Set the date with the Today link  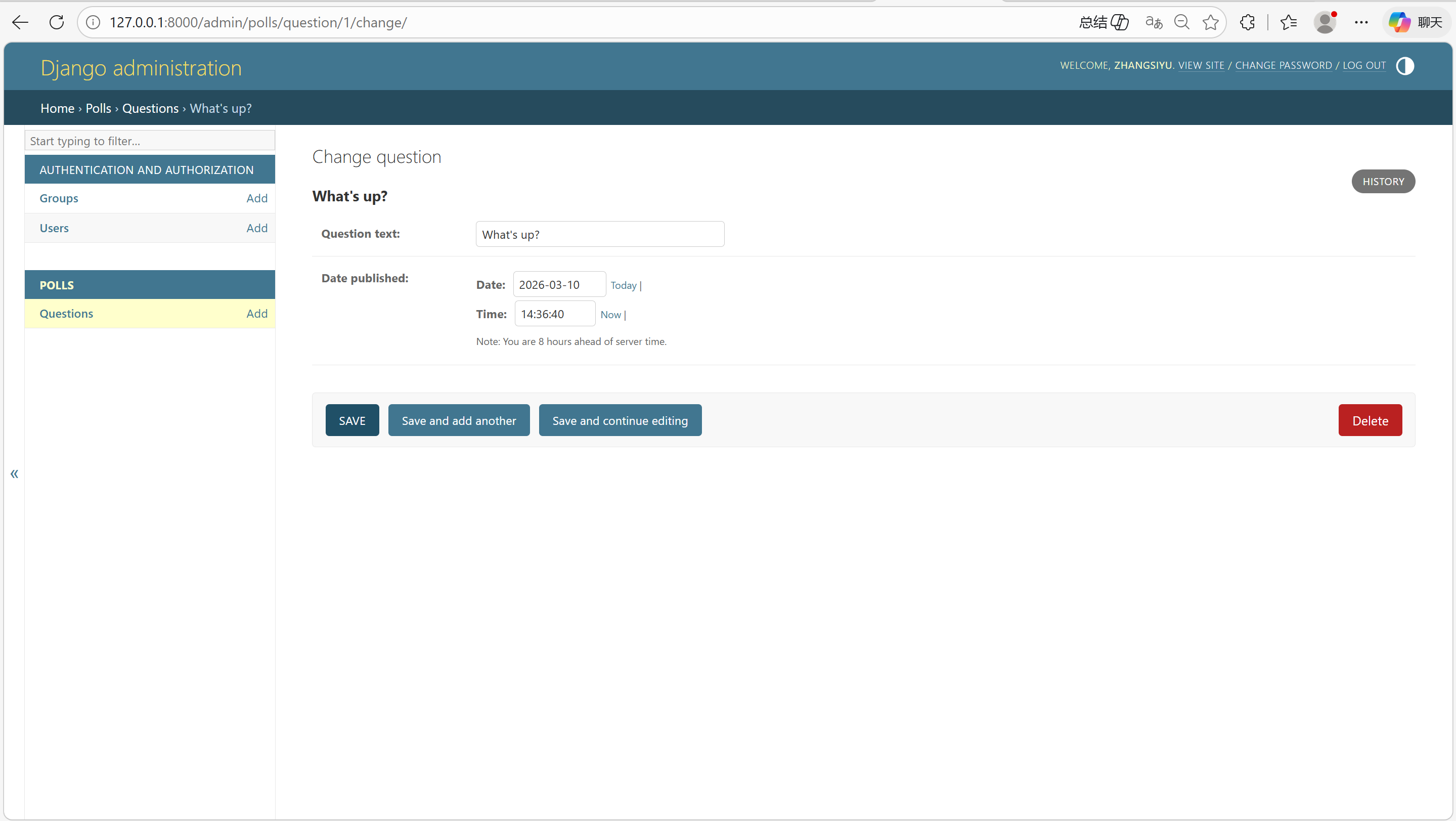(x=624, y=285)
